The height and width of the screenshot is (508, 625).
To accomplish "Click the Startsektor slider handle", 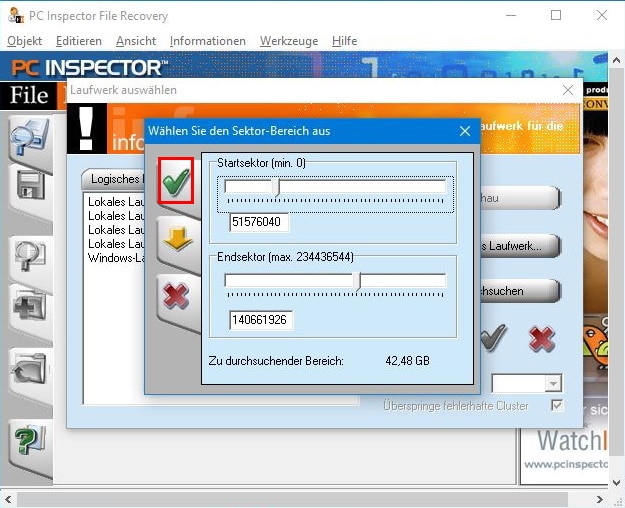I will [x=277, y=187].
